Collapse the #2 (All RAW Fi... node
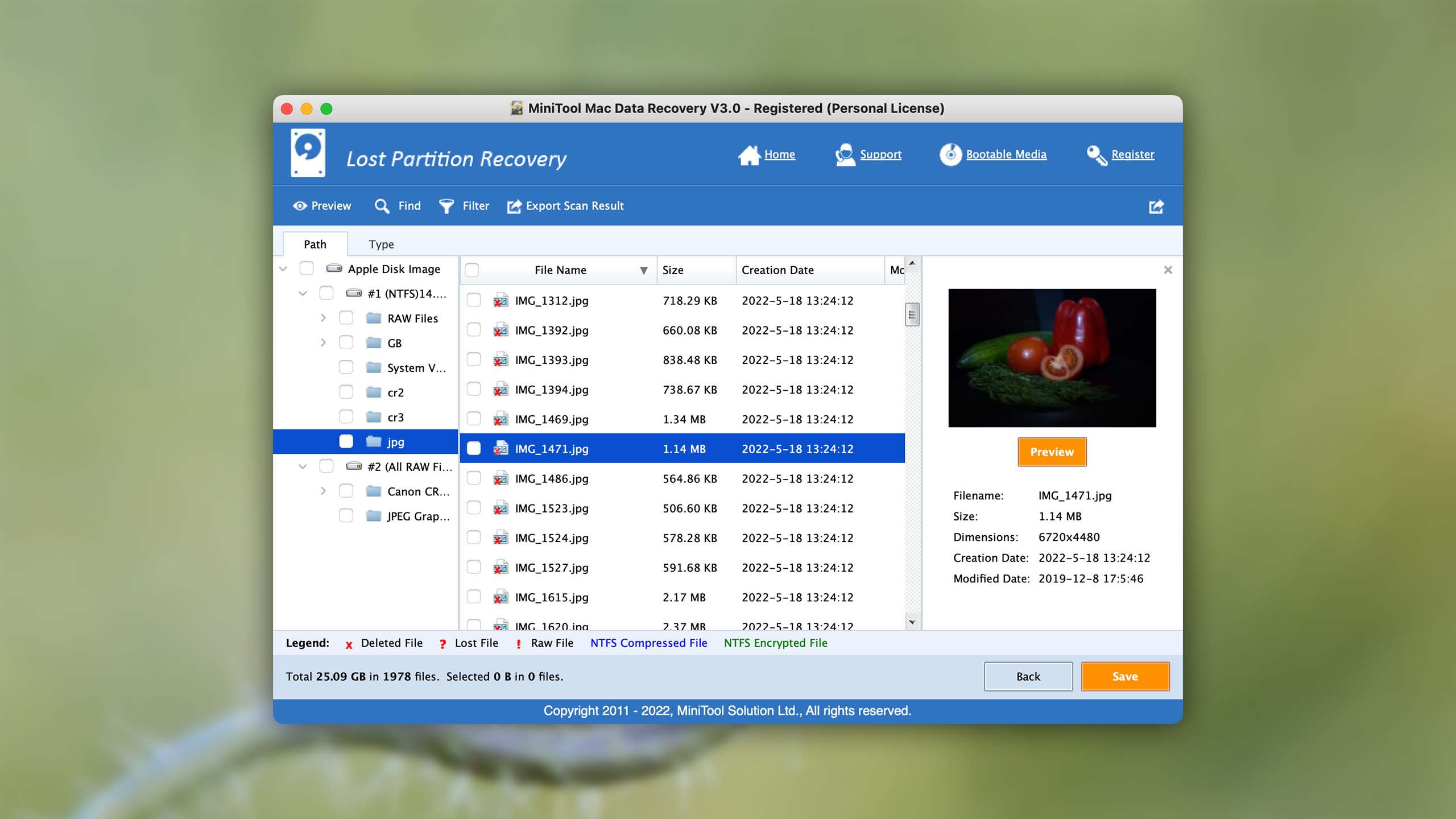The width and height of the screenshot is (1456, 819). click(x=303, y=467)
